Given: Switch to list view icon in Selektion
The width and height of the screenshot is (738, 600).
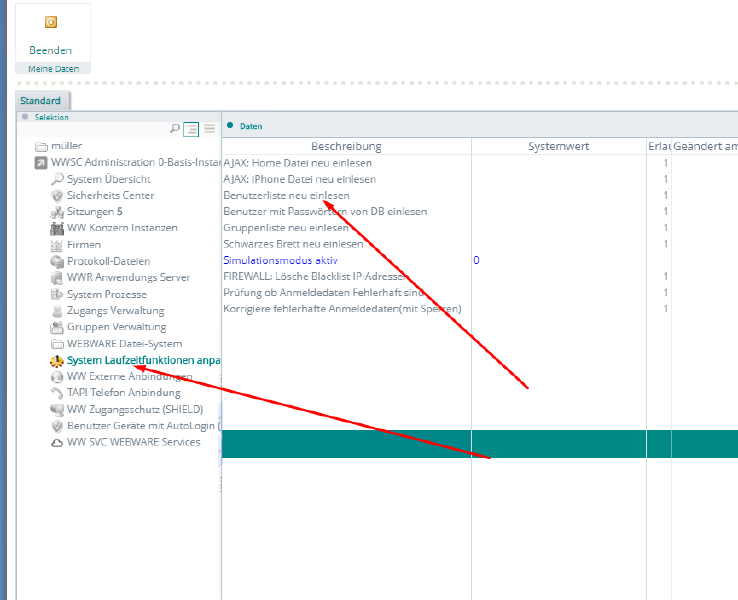Looking at the screenshot, I should pyautogui.click(x=209, y=129).
